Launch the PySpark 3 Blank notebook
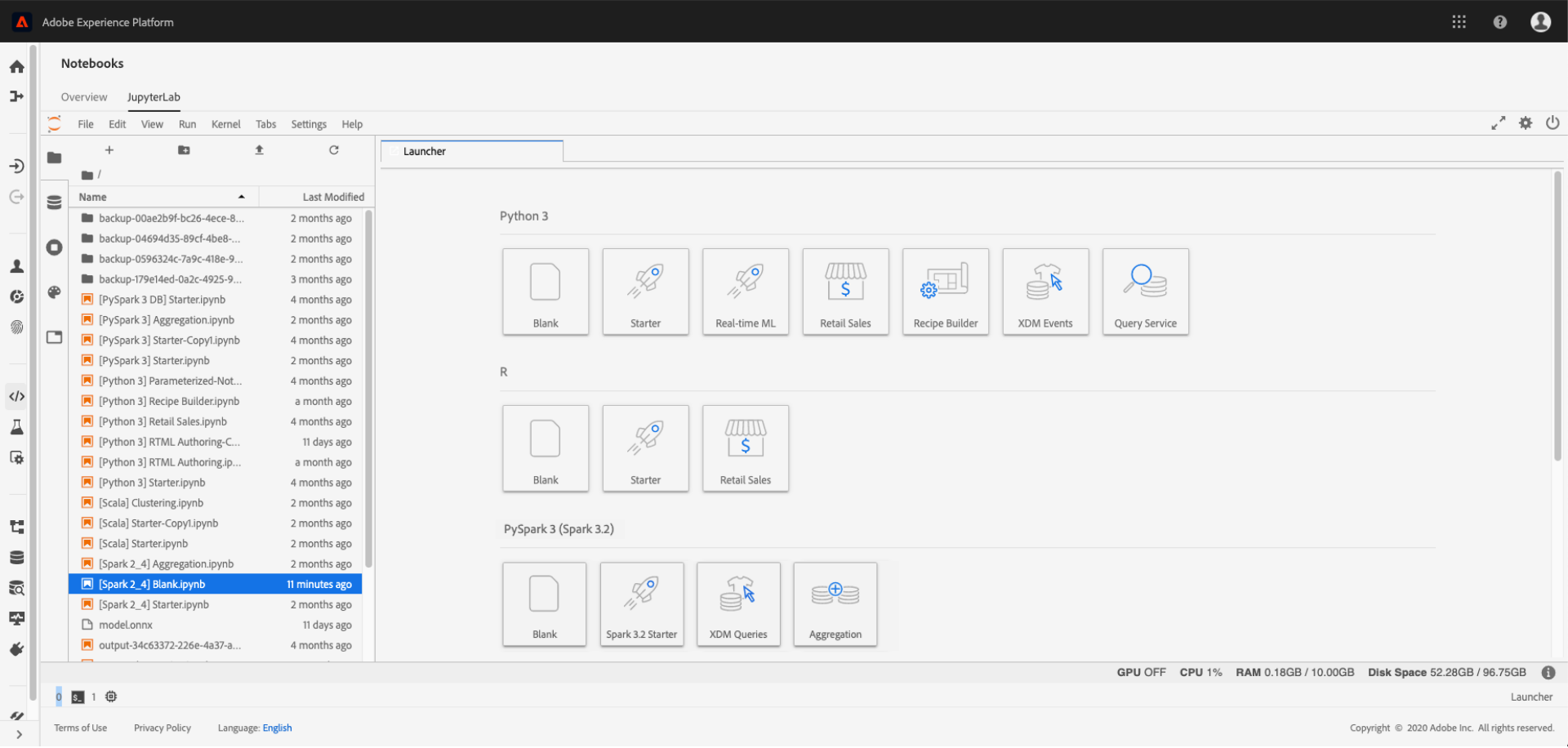1568x748 pixels. [x=545, y=605]
